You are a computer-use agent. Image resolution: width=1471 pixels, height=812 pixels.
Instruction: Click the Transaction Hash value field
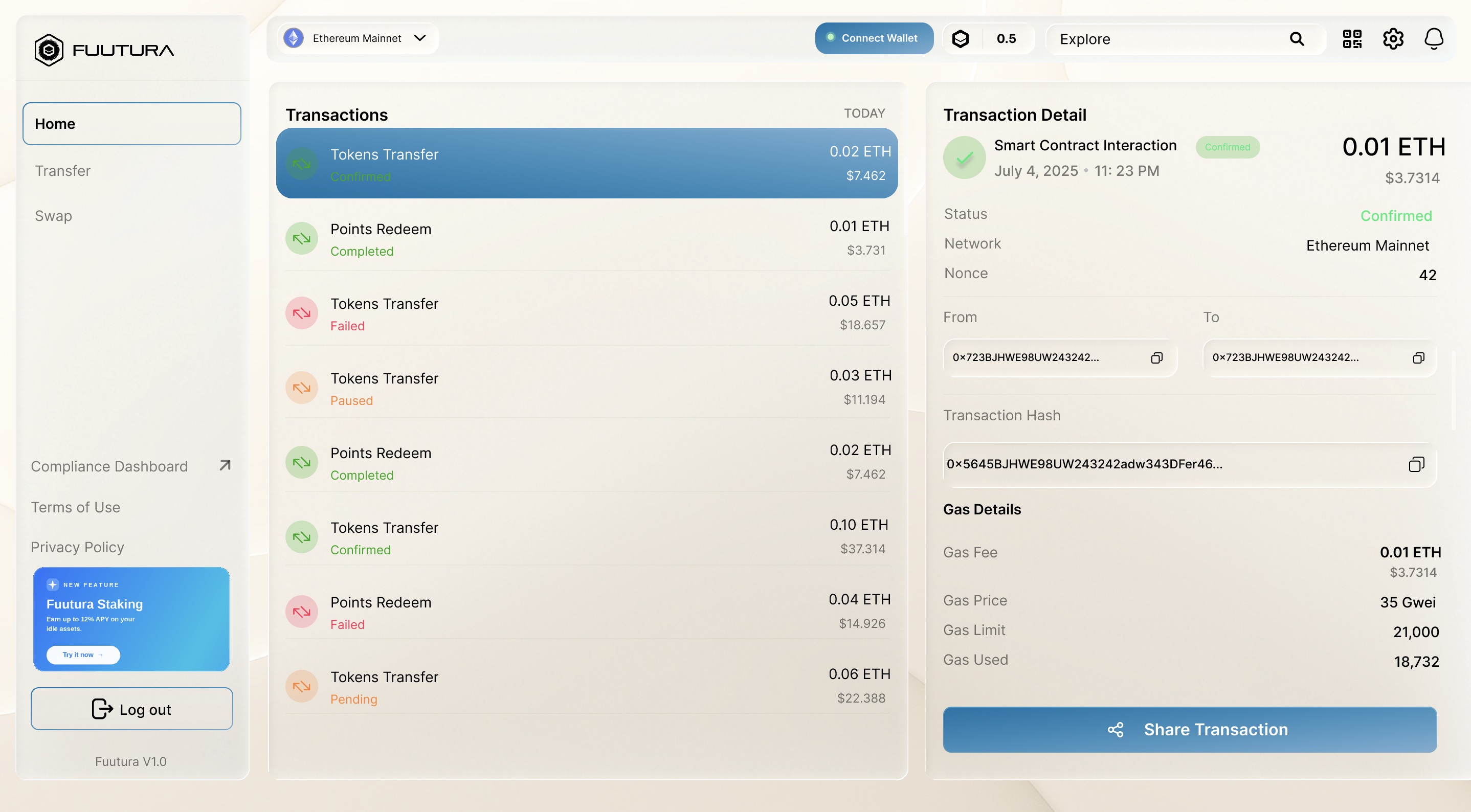[x=1190, y=464]
